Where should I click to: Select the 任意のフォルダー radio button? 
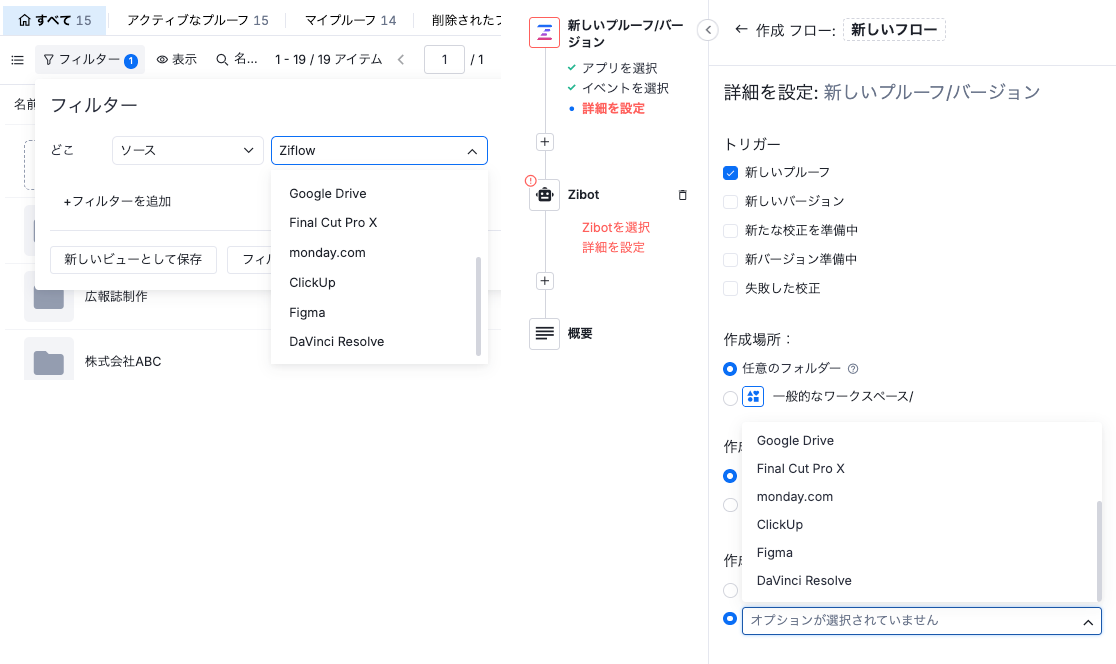pos(730,369)
